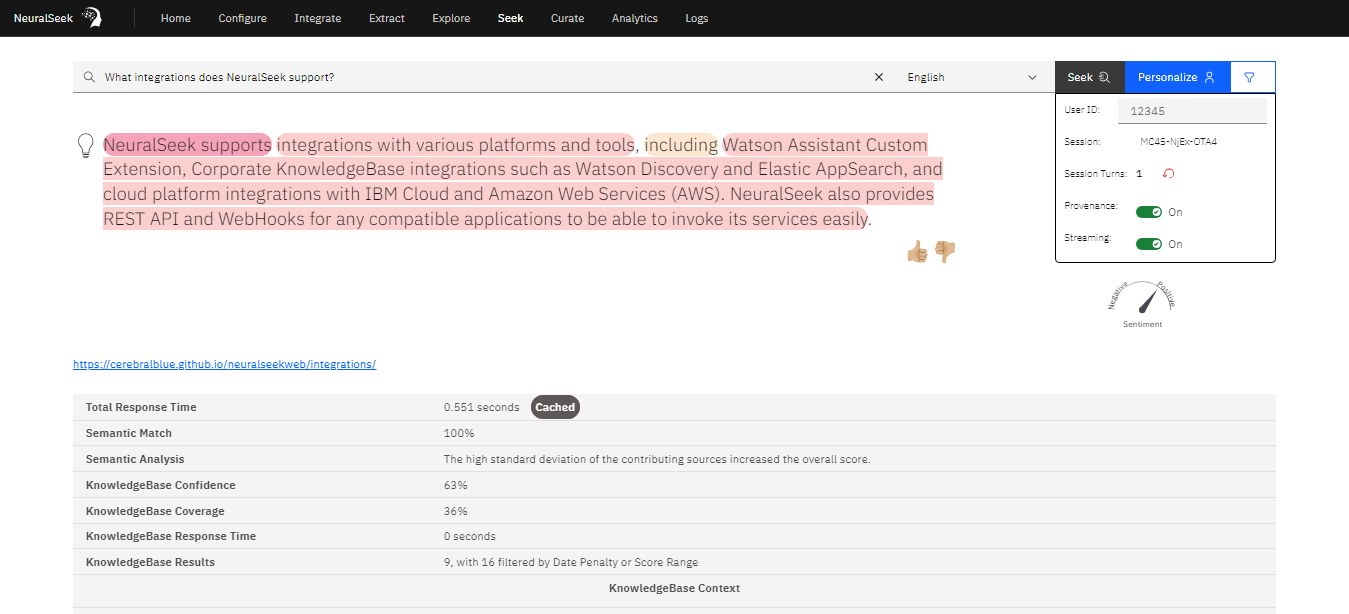Click the NeuralSeek logo
1349x614 pixels.
pos(57,18)
